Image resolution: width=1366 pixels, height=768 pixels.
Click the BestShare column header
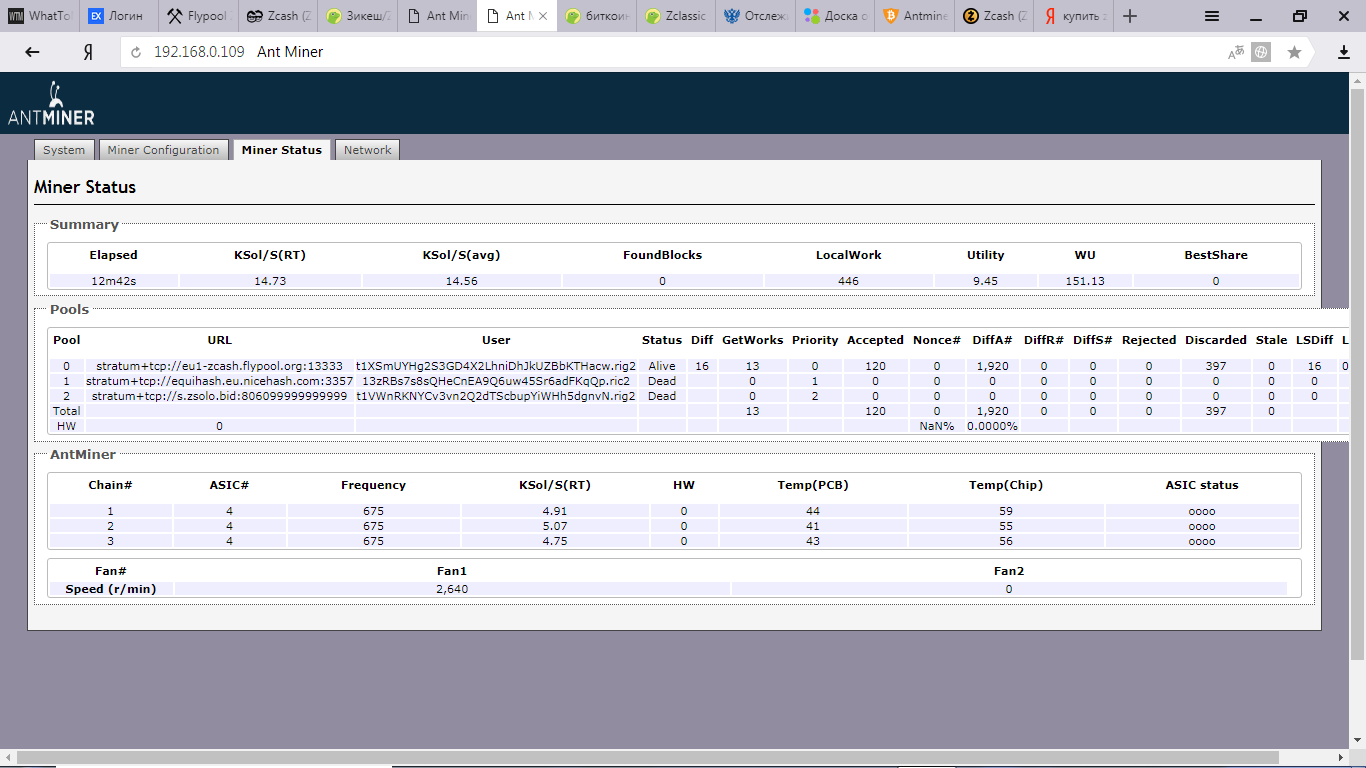click(1216, 255)
